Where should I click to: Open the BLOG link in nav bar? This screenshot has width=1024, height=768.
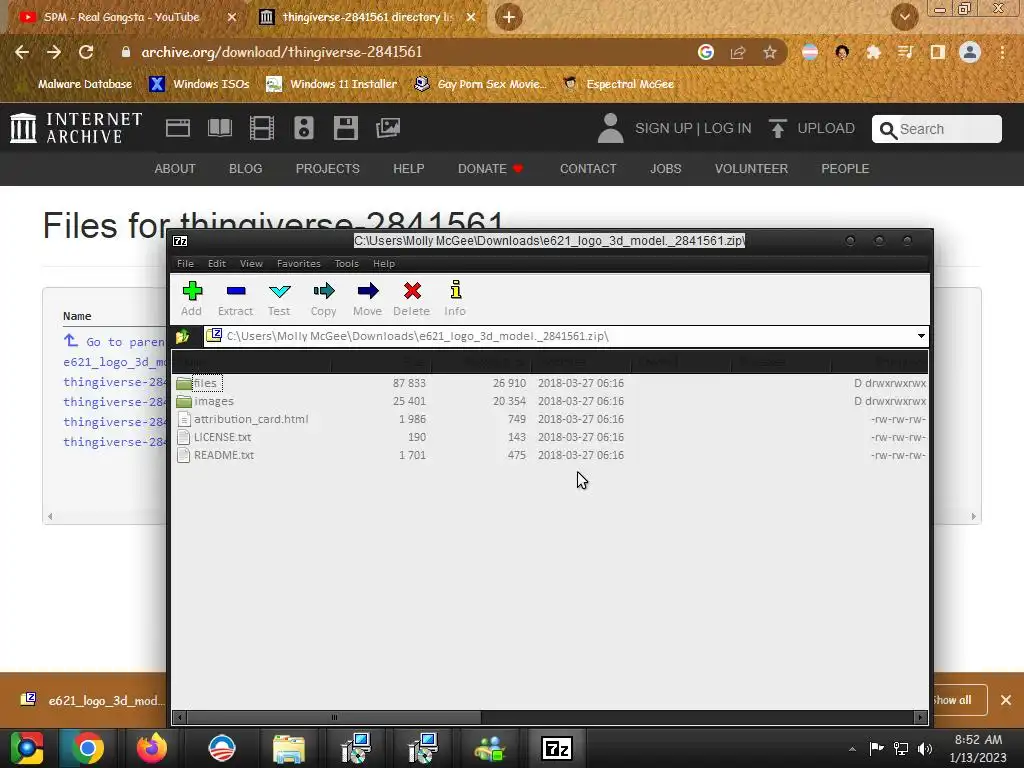246,168
